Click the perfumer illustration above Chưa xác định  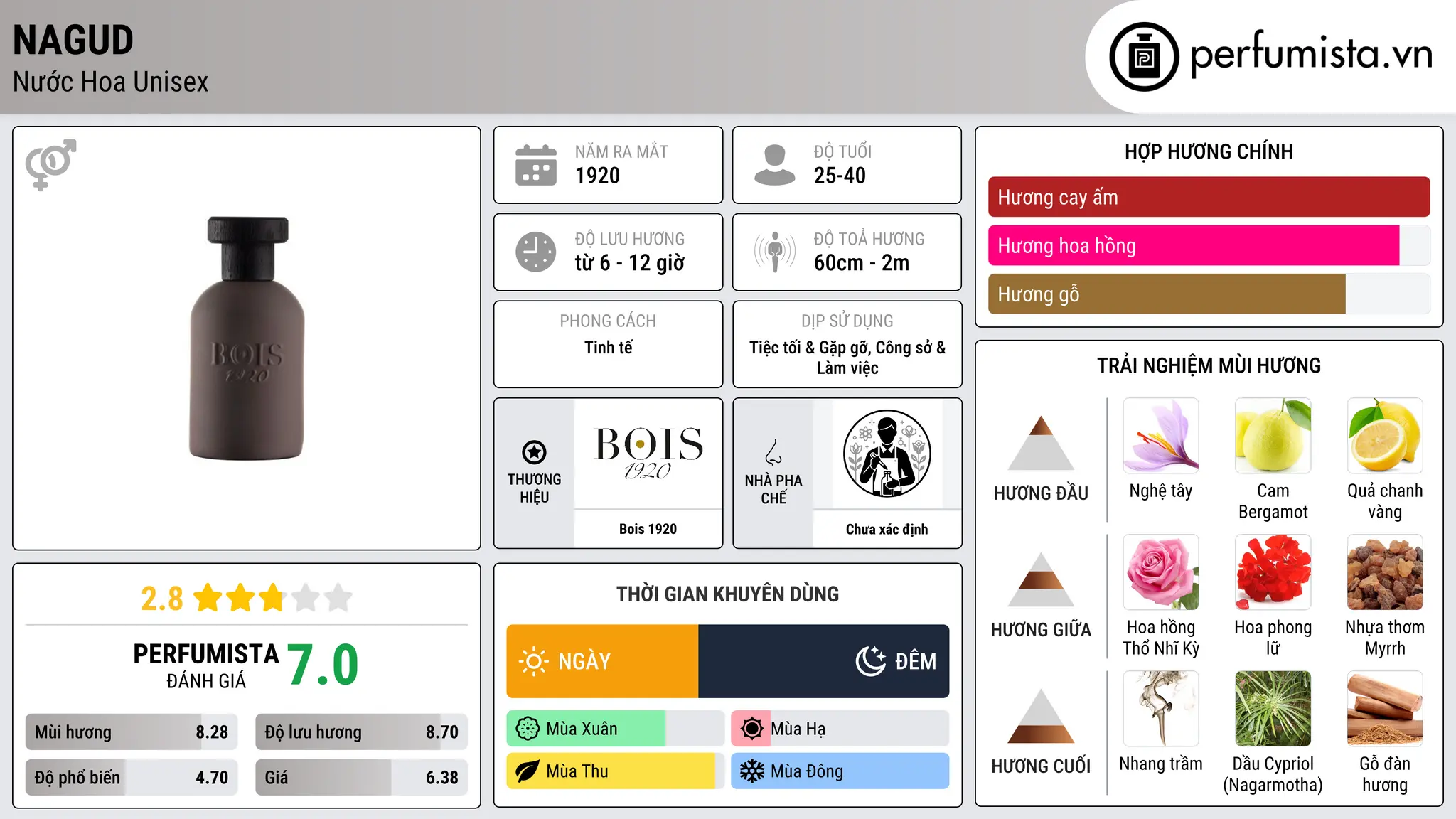tap(887, 454)
